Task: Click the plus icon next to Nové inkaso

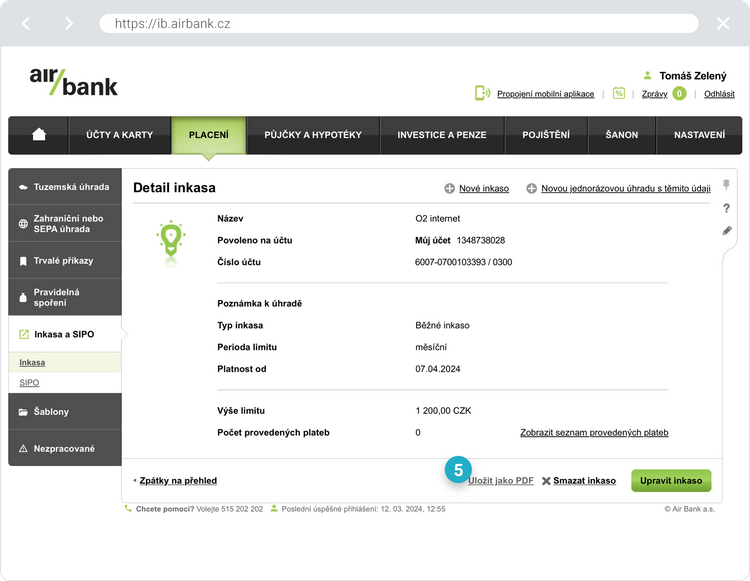Action: coord(450,188)
